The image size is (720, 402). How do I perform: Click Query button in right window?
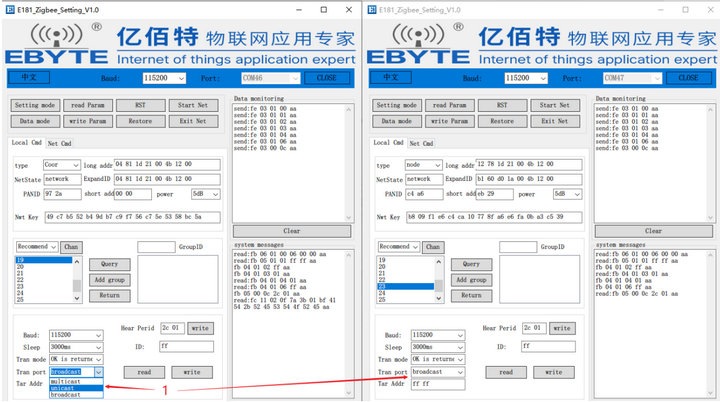pos(472,264)
